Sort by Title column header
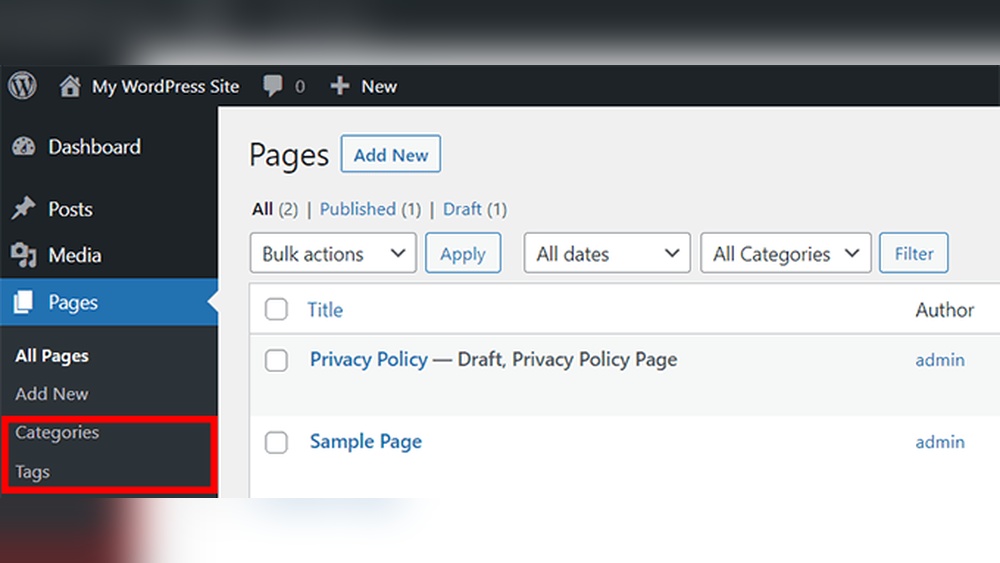Screen dimensions: 1000x563 tap(325, 310)
